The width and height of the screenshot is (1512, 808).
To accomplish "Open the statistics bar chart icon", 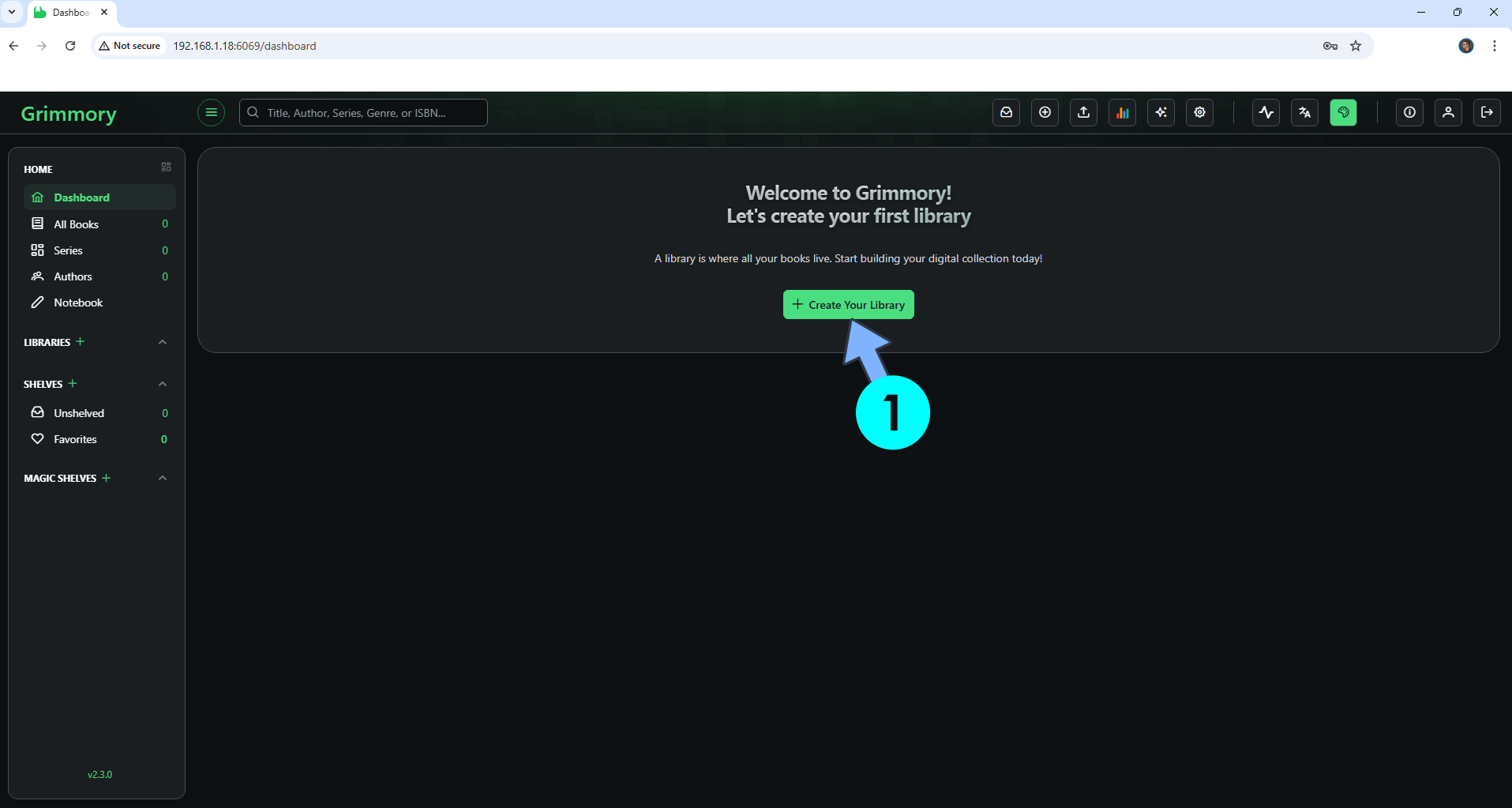I will (x=1123, y=112).
